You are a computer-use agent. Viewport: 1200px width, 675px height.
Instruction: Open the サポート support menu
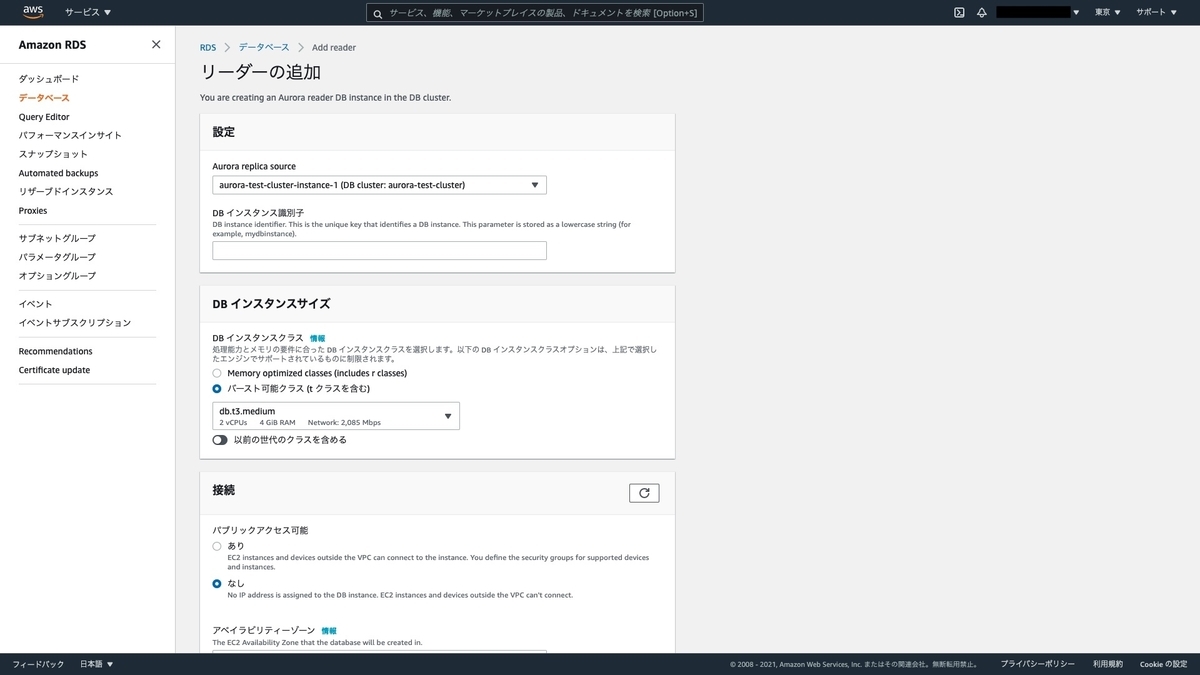point(1155,12)
